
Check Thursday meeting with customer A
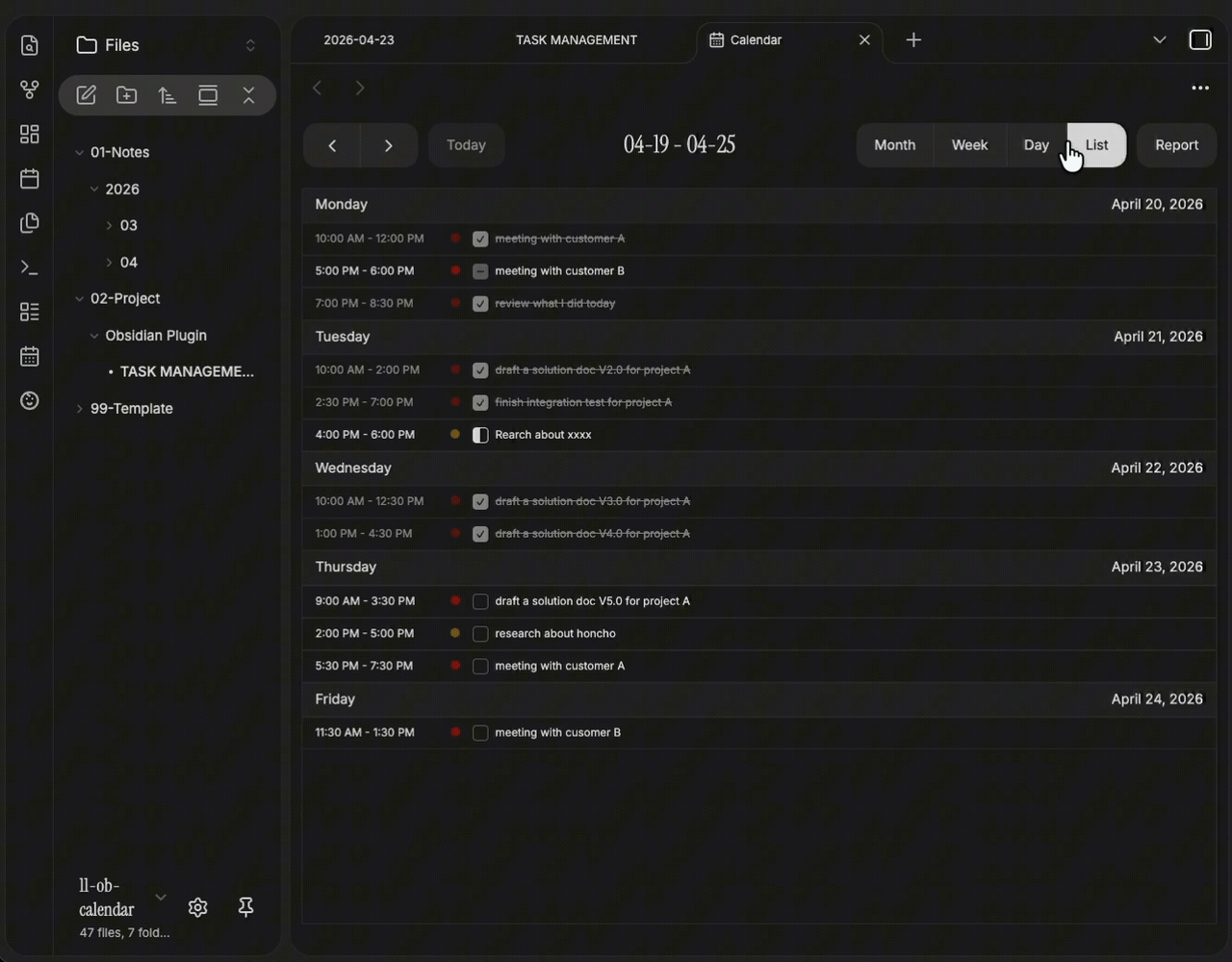(480, 666)
